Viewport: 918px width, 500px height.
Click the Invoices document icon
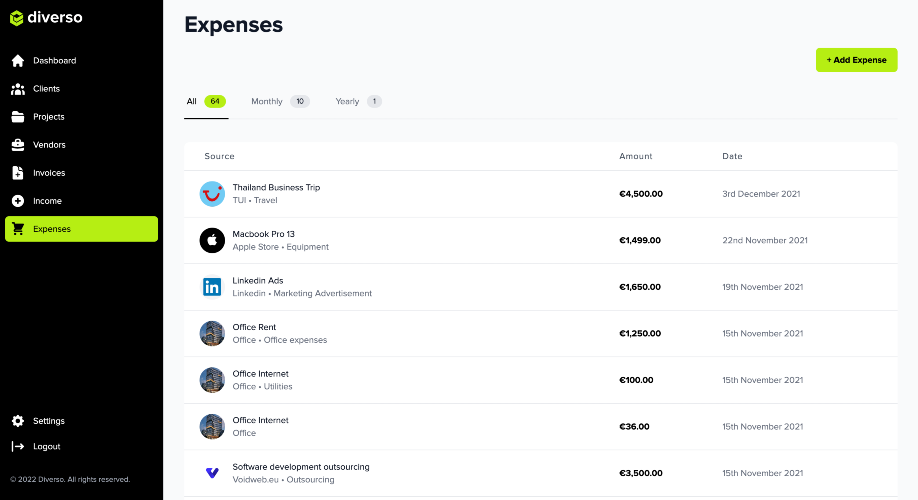coord(18,173)
